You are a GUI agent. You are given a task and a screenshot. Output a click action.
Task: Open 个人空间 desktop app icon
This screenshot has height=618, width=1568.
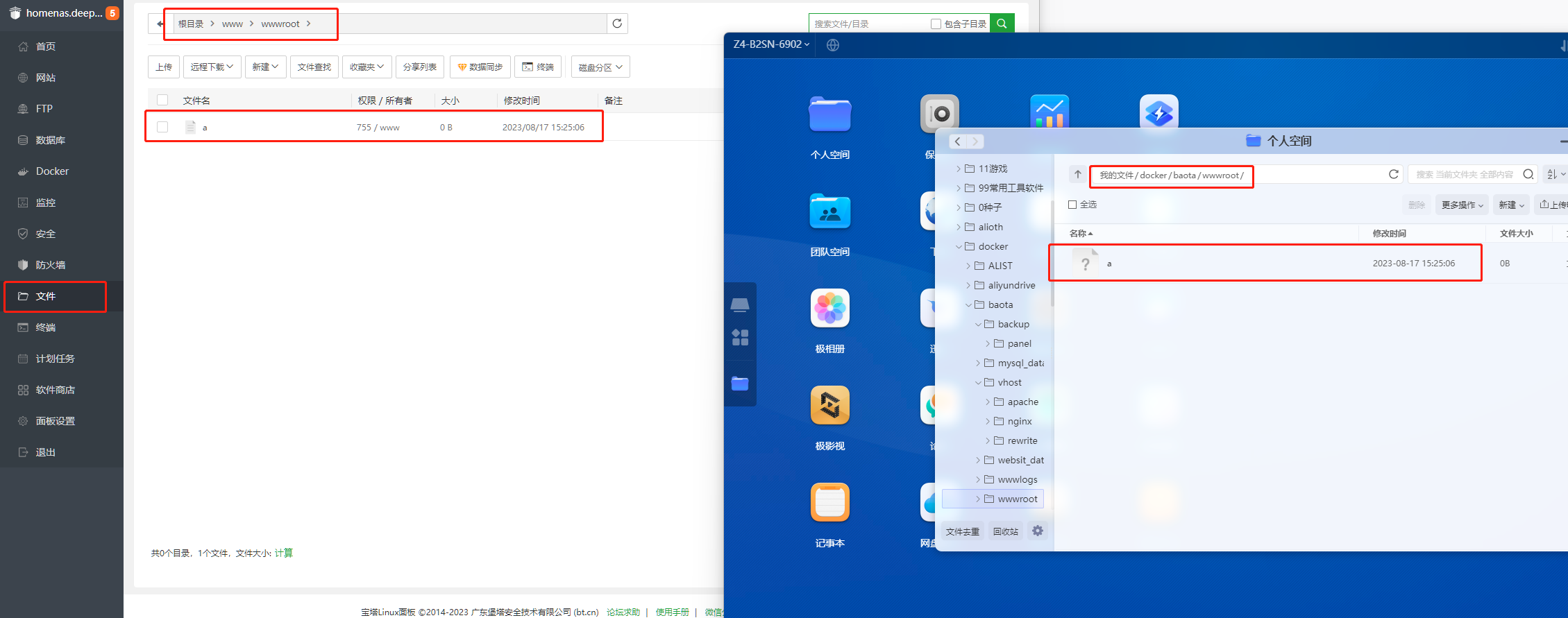830,114
